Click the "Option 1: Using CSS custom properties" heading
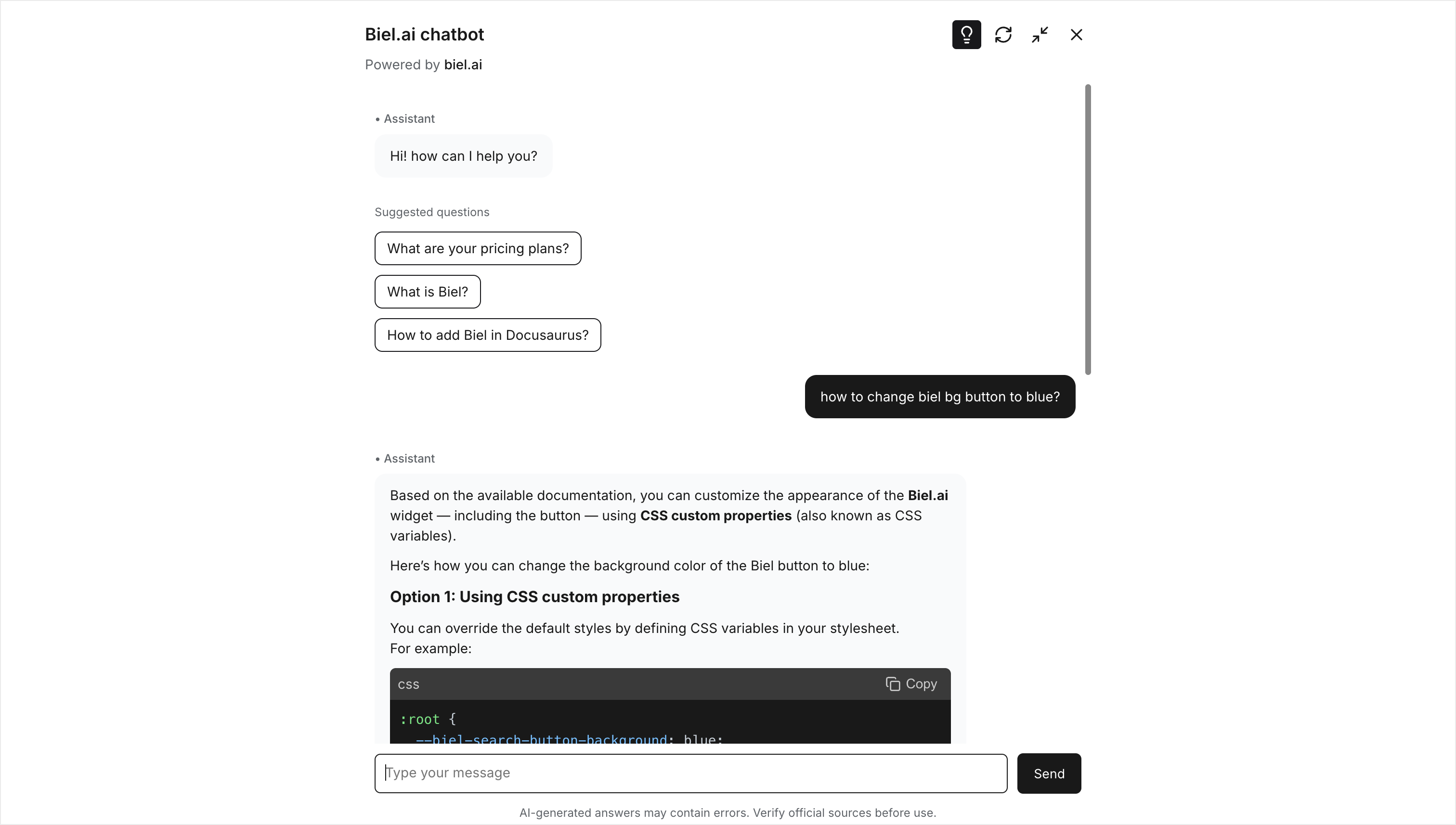Image resolution: width=1456 pixels, height=825 pixels. (x=534, y=597)
